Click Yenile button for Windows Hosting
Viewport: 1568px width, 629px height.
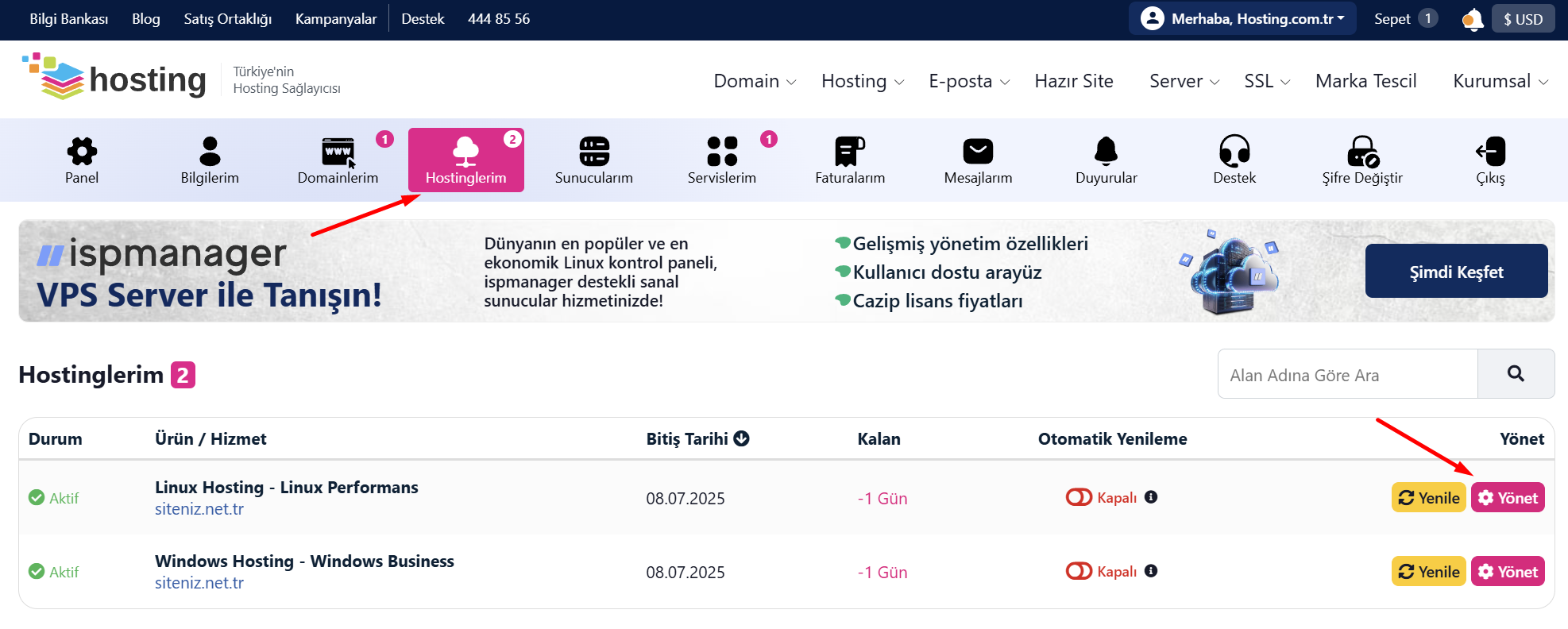click(x=1428, y=572)
